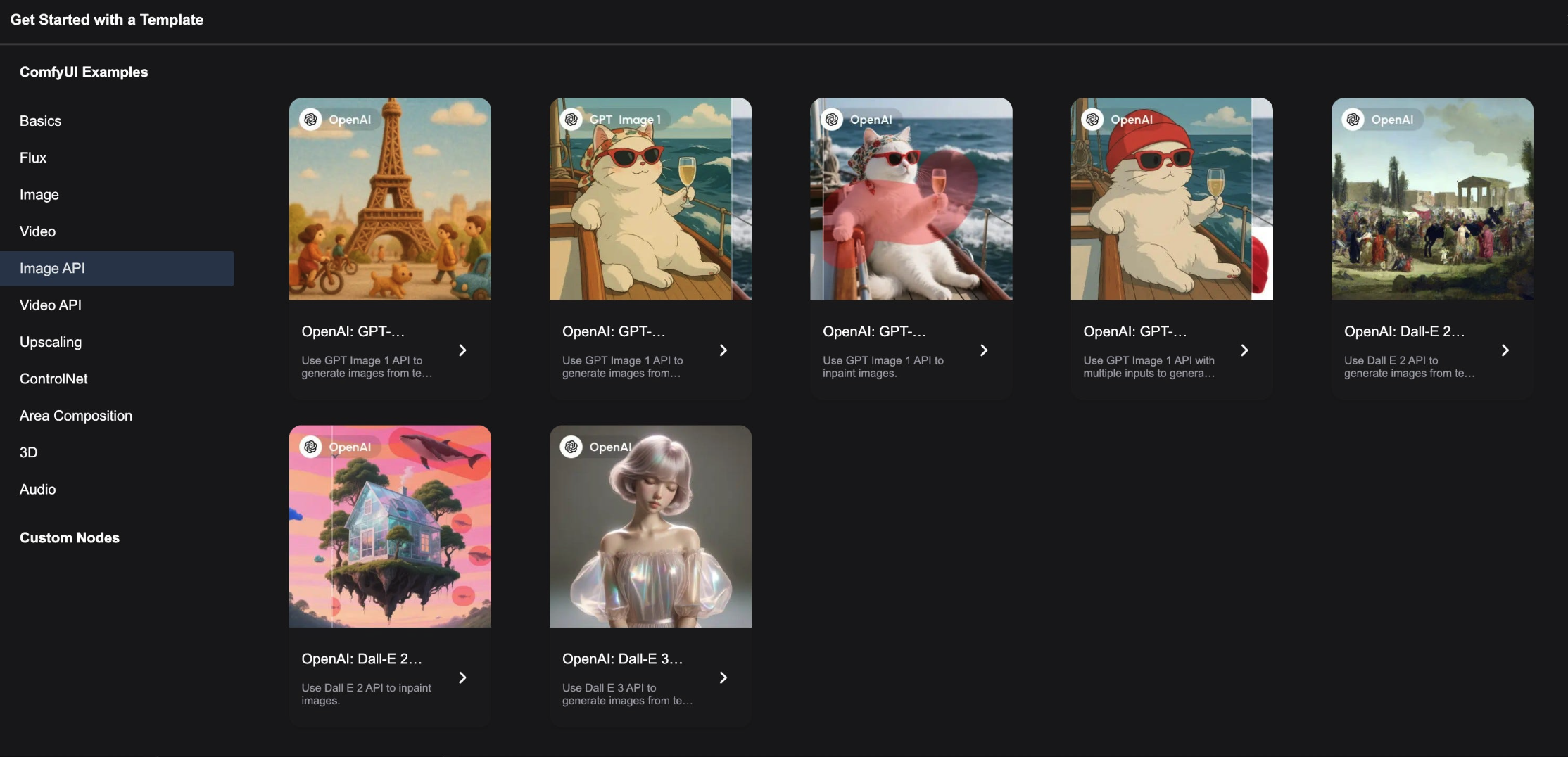Click 'Use Dall E 3 API to generate images' text
Screen dimensions: 1568x757
point(628,694)
